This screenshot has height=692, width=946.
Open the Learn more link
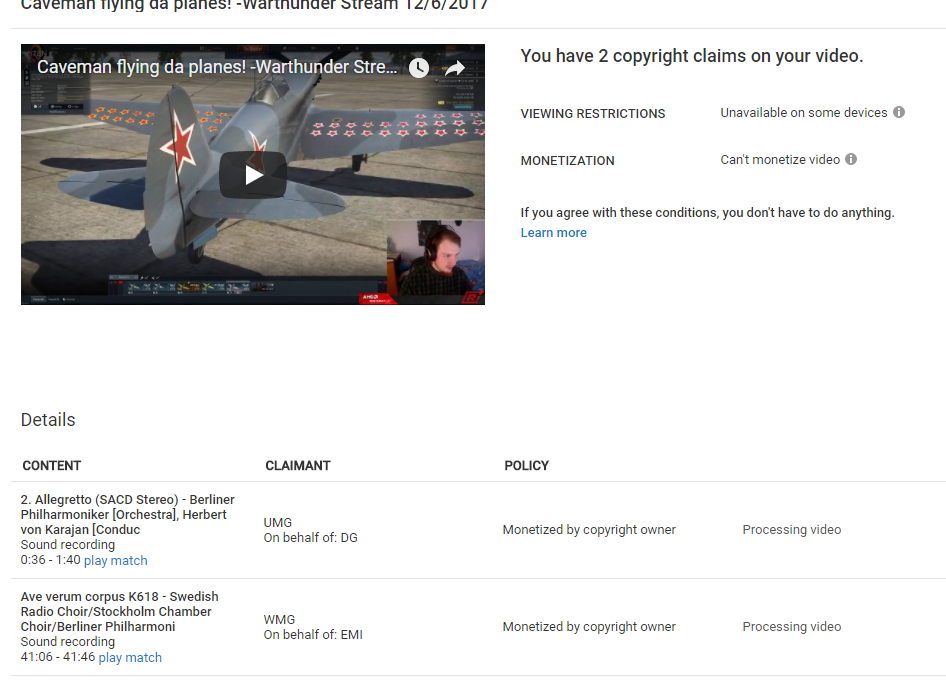[553, 233]
